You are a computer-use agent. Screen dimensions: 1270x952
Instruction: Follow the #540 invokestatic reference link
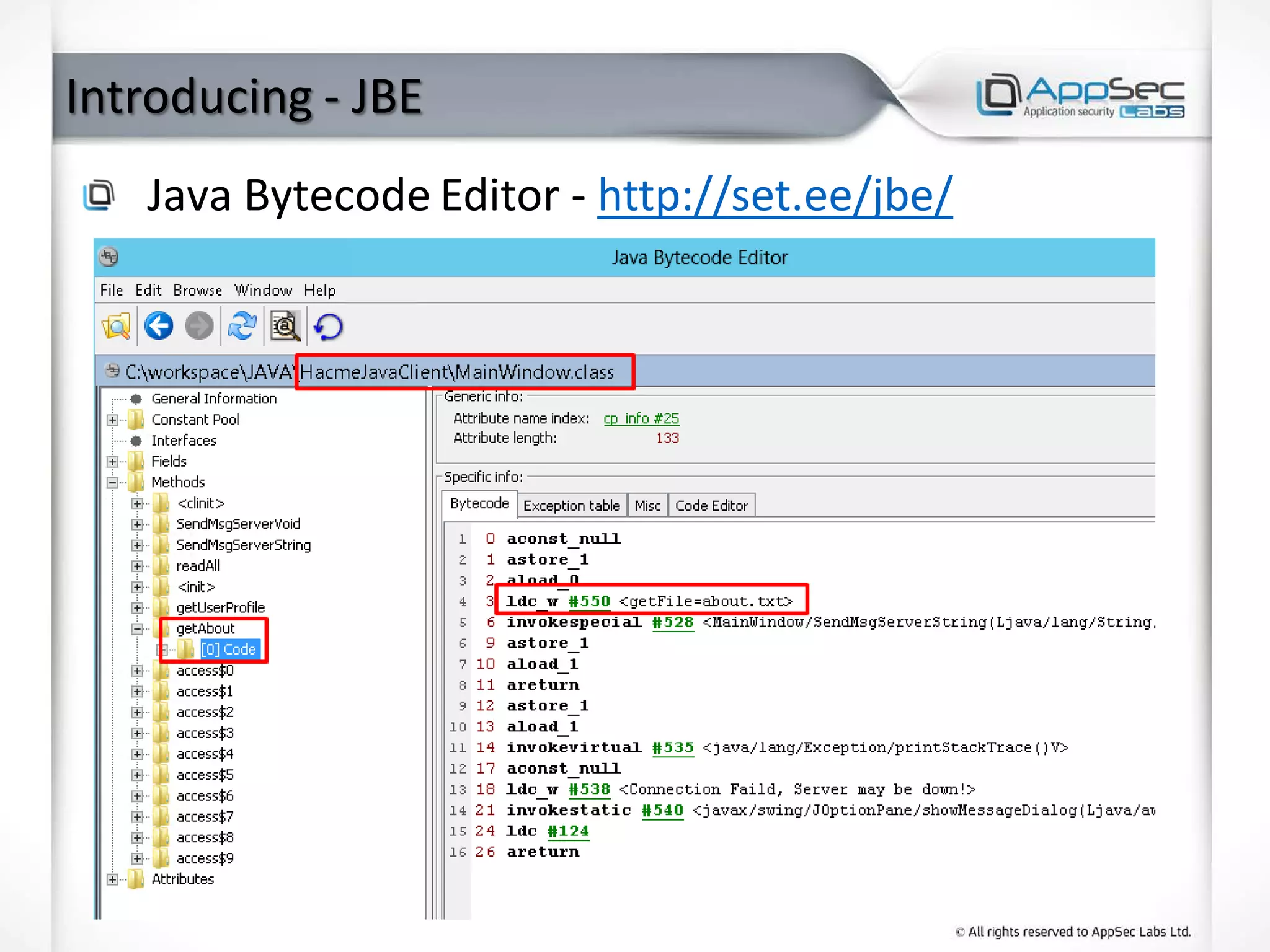pyautogui.click(x=662, y=810)
